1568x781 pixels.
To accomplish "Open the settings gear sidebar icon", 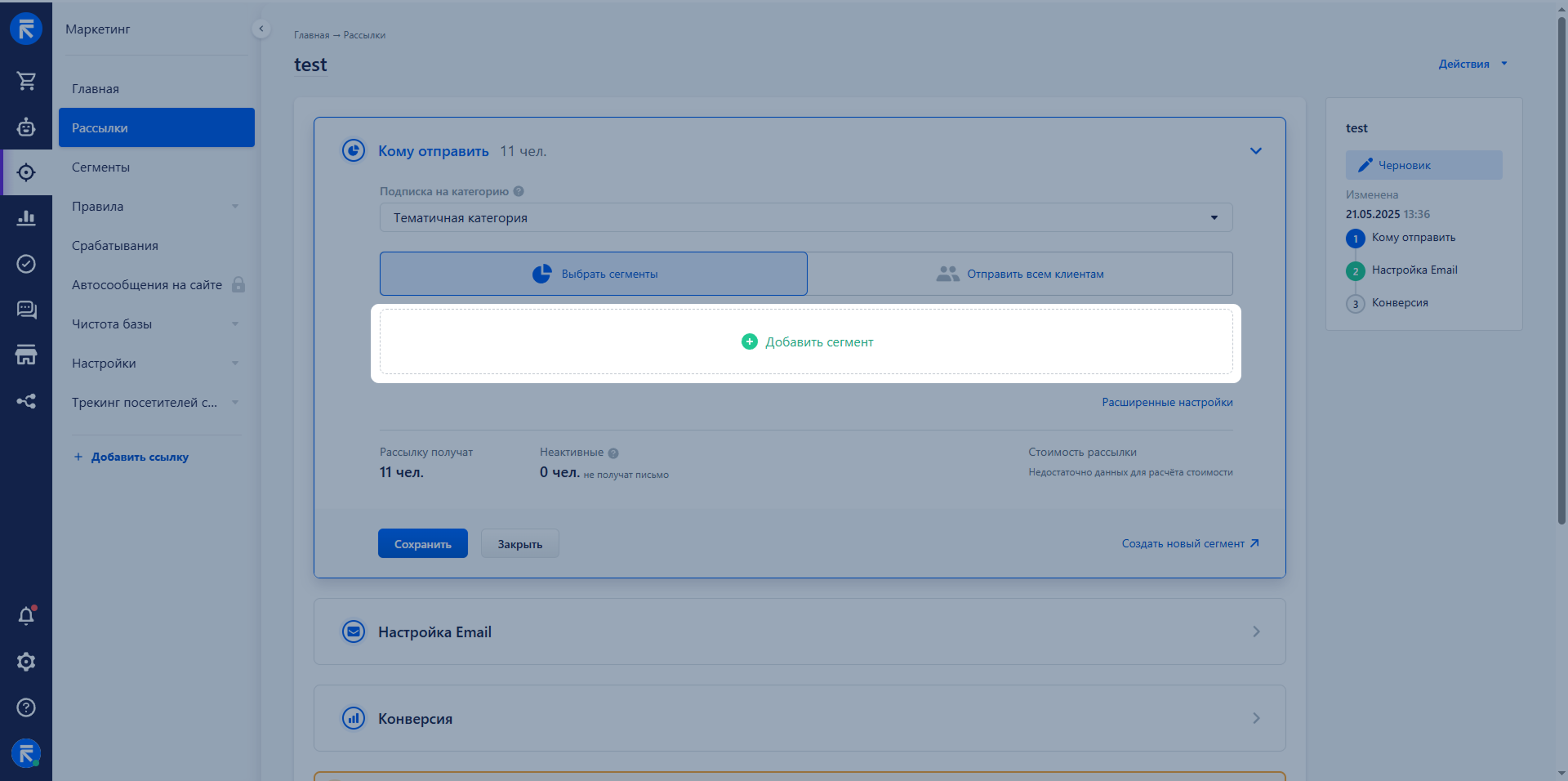I will tap(26, 662).
